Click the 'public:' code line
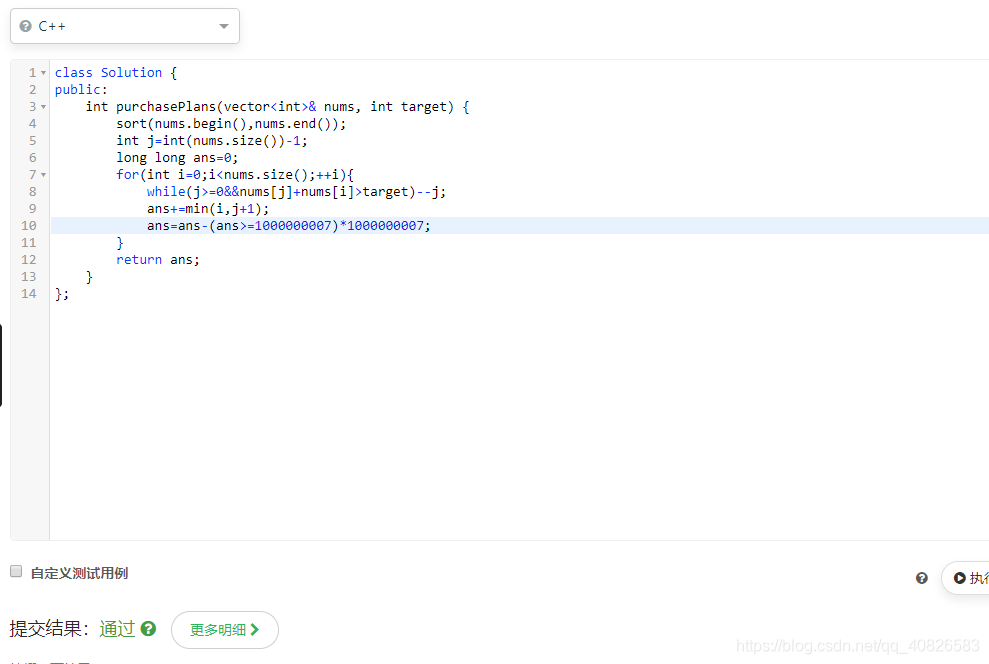This screenshot has height=664, width=989. (81, 90)
